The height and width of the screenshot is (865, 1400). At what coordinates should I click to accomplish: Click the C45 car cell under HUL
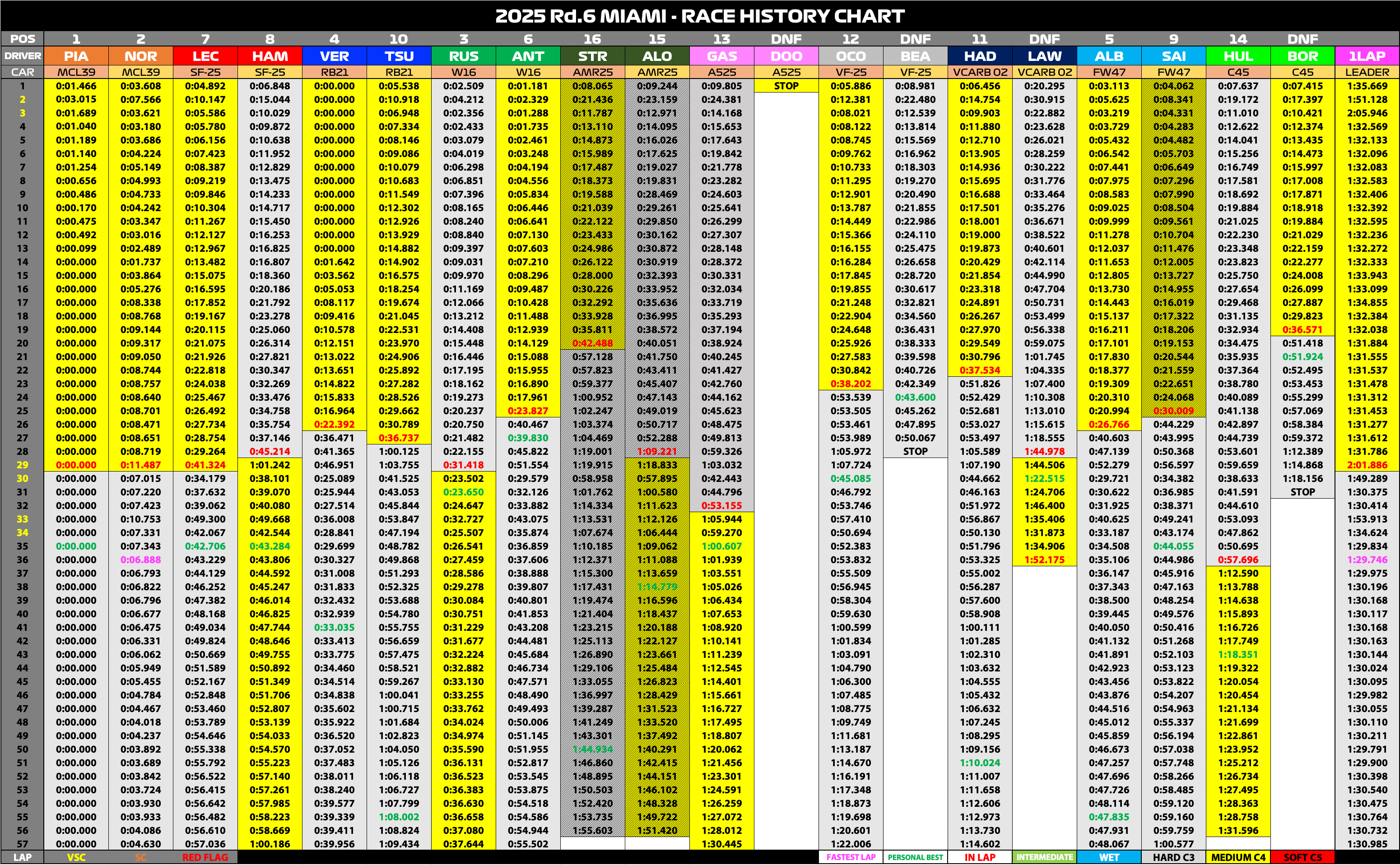[1238, 72]
